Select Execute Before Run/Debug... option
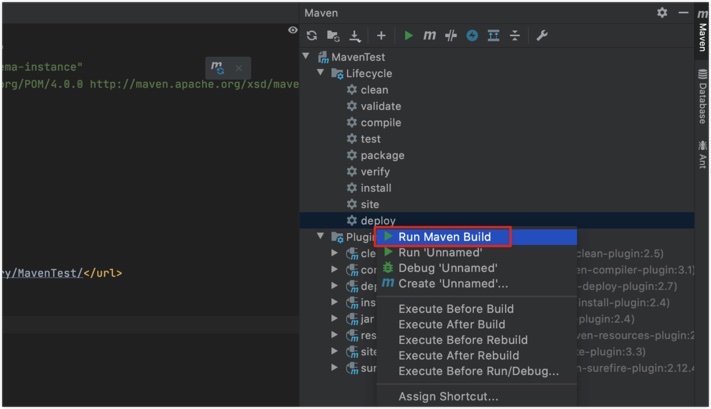 (x=477, y=371)
